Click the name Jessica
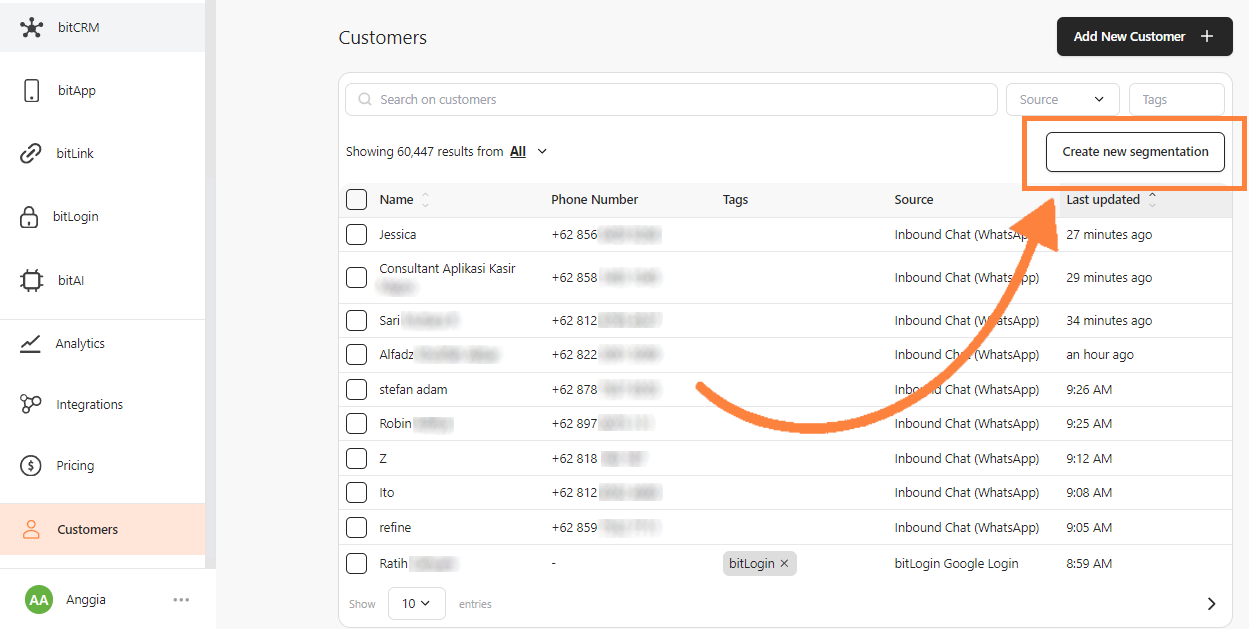 397,235
